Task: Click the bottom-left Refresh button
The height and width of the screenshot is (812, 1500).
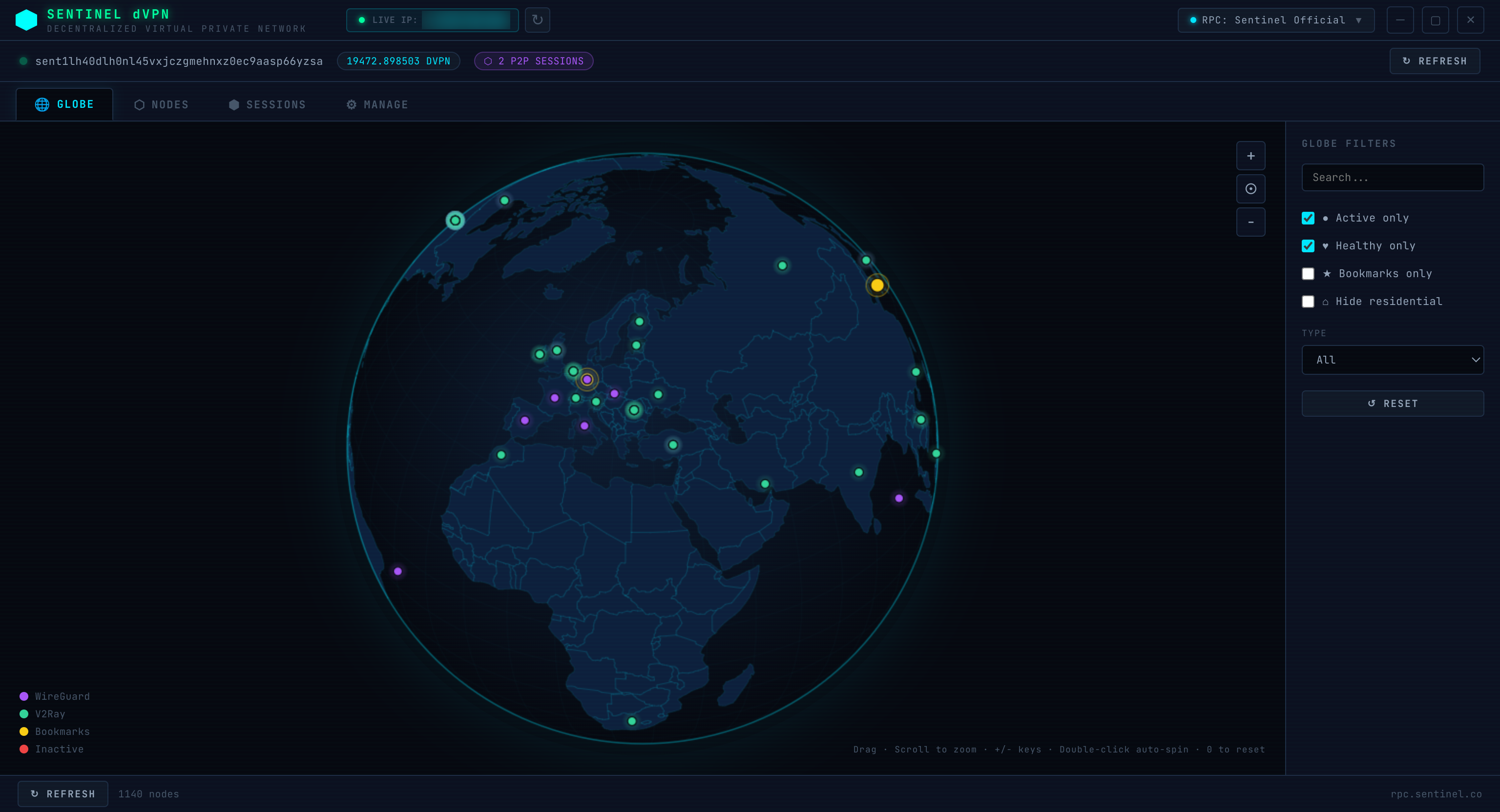Action: (63, 793)
